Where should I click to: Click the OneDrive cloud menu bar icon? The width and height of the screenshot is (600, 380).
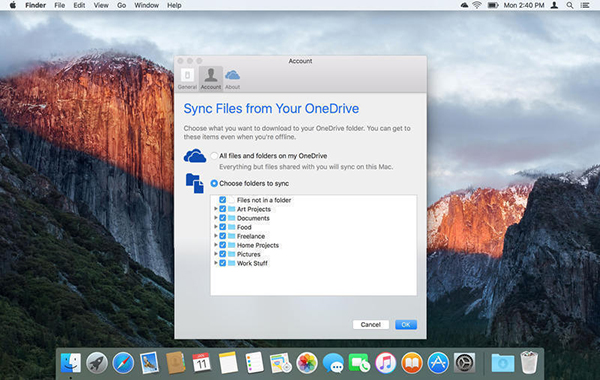(x=464, y=5)
